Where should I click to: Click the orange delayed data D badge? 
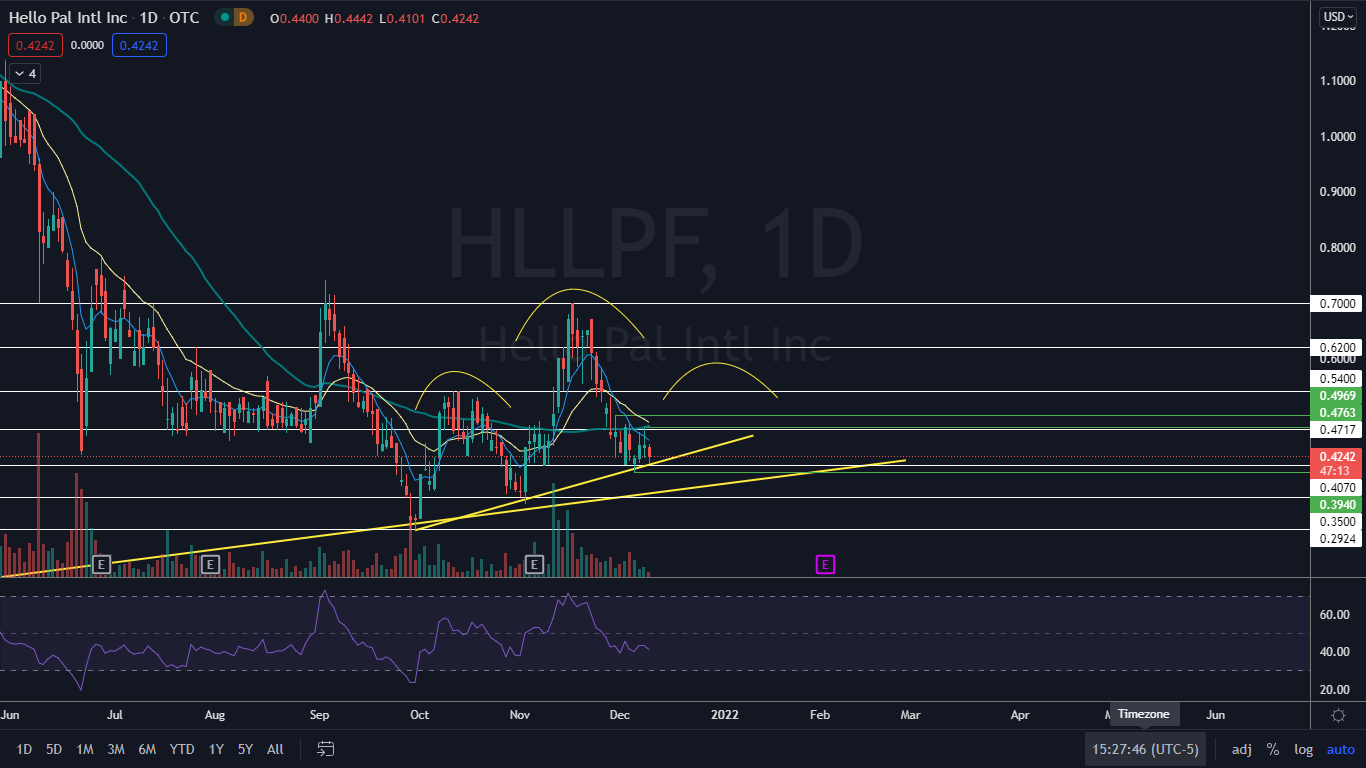click(244, 17)
